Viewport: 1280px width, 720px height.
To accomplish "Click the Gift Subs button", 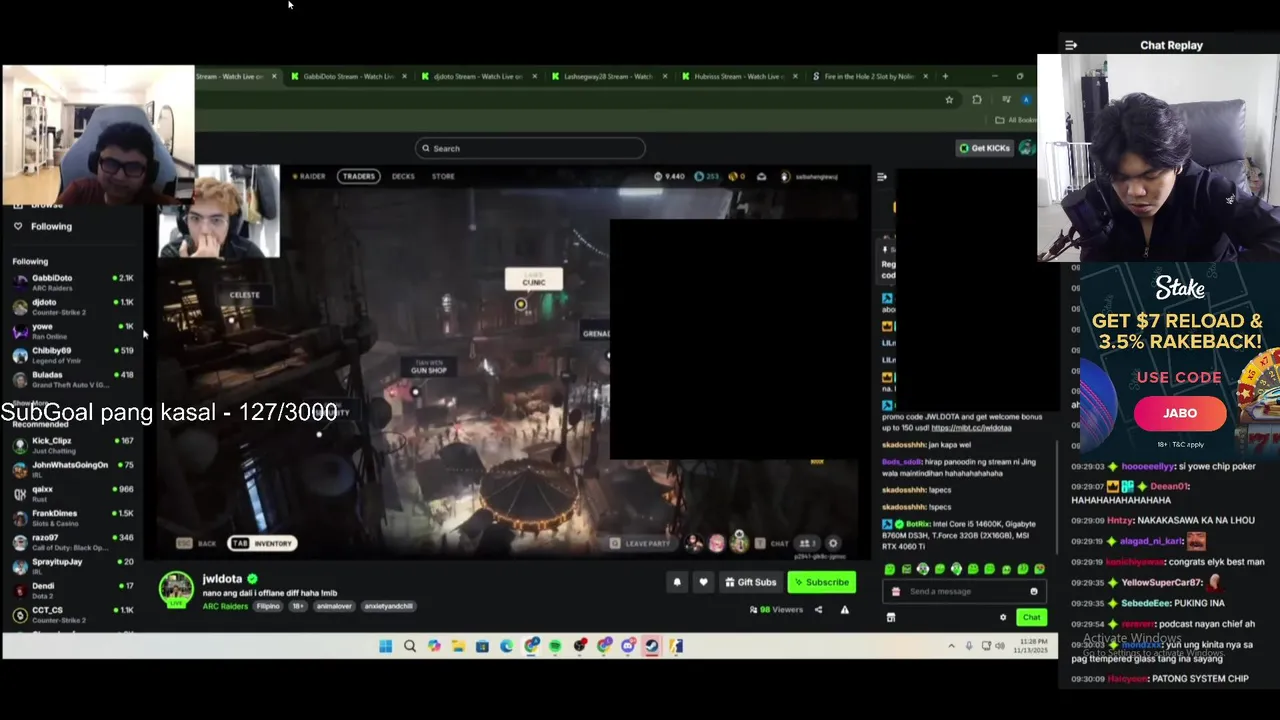I will pos(750,582).
